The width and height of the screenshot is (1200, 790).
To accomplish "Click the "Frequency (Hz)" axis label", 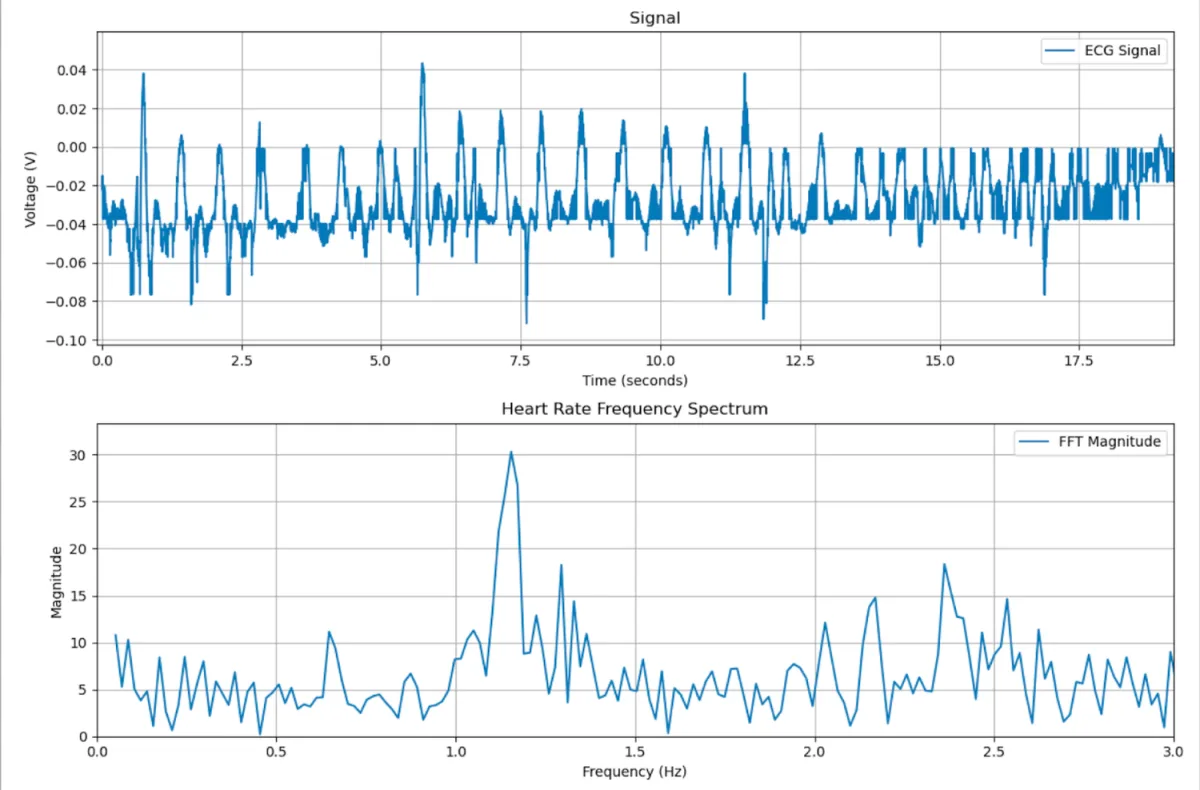I will coord(636,771).
